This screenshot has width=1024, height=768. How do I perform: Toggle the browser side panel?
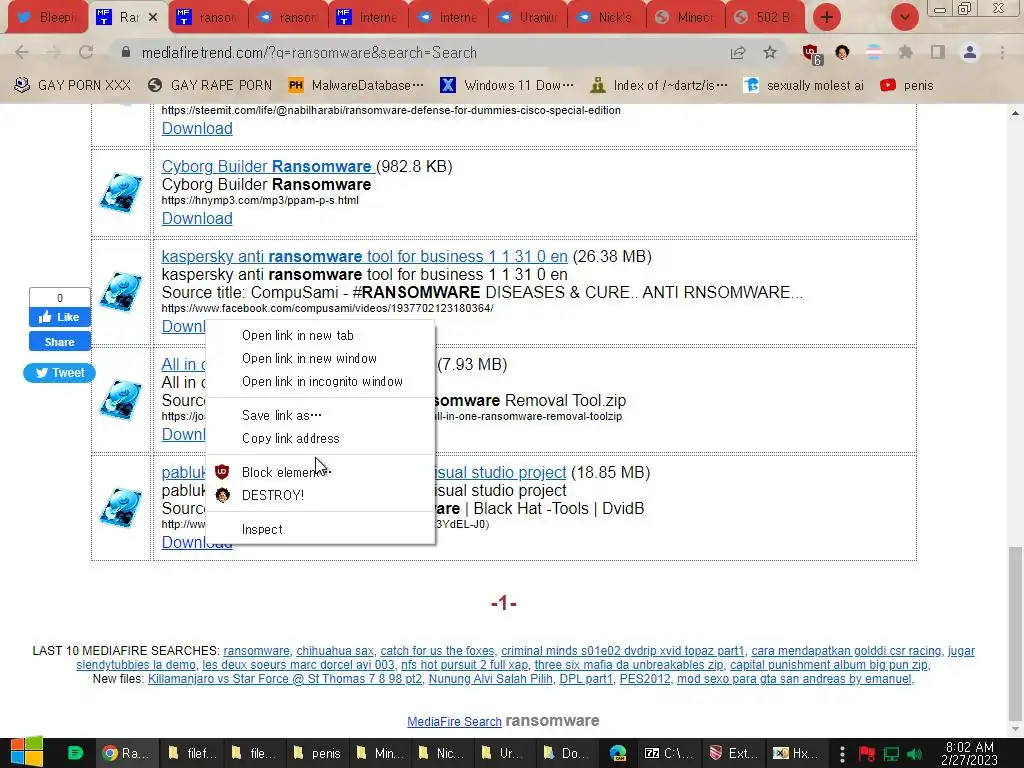pyautogui.click(x=938, y=52)
